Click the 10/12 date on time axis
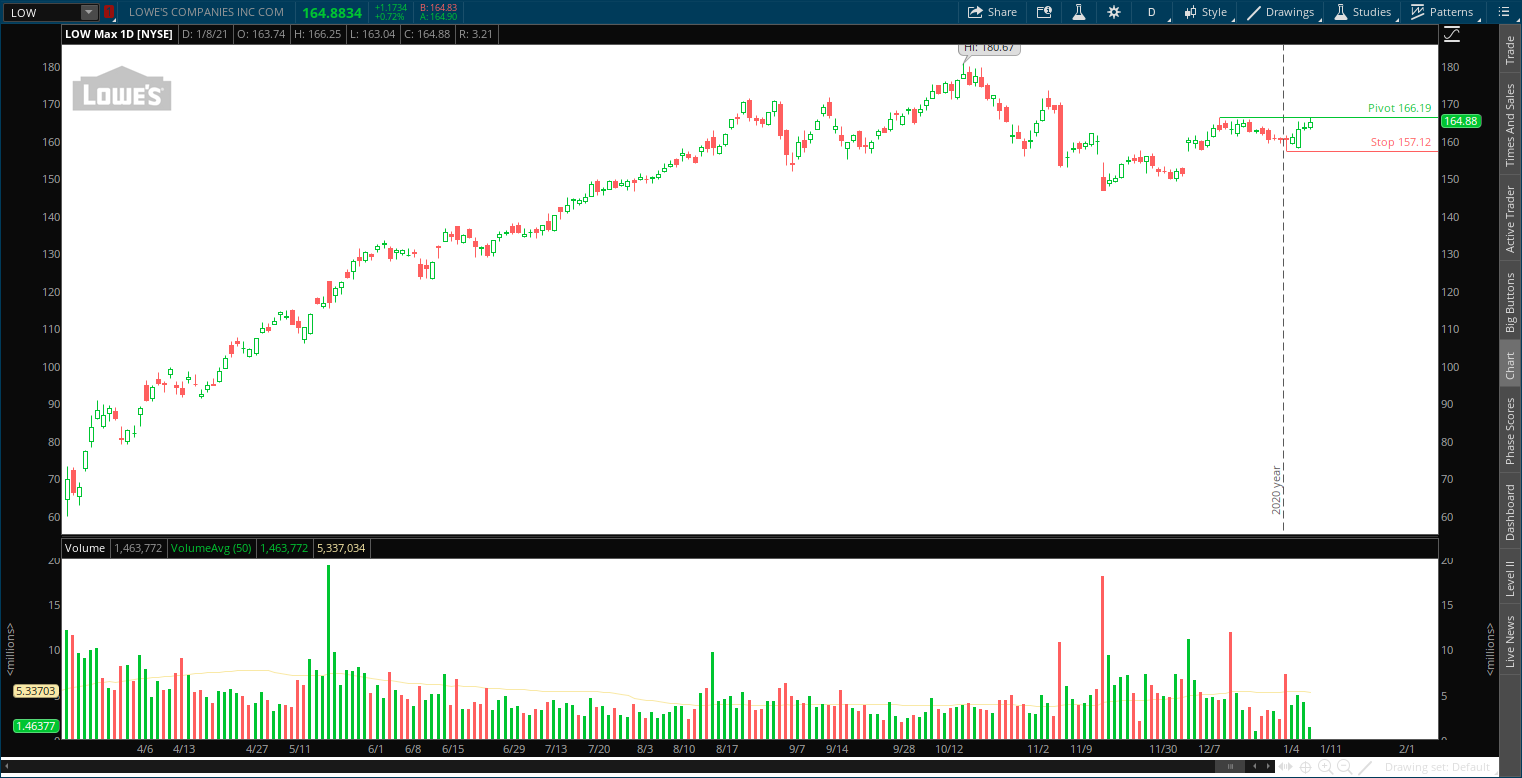Viewport: 1522px width, 778px height. coord(948,749)
